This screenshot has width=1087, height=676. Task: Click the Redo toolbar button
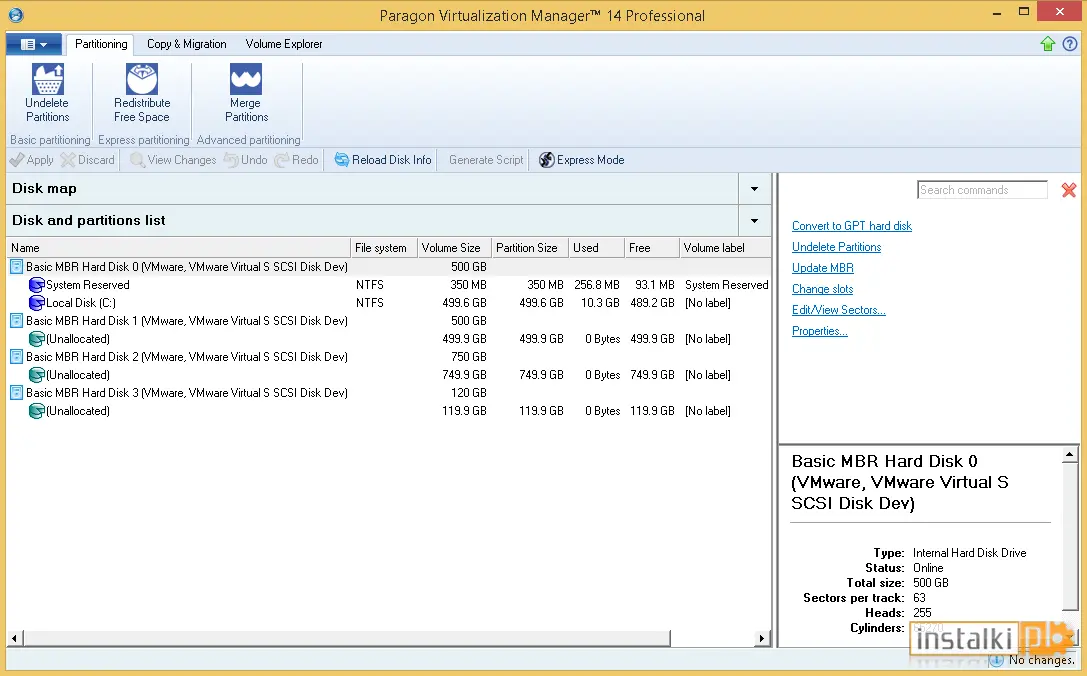pos(297,160)
